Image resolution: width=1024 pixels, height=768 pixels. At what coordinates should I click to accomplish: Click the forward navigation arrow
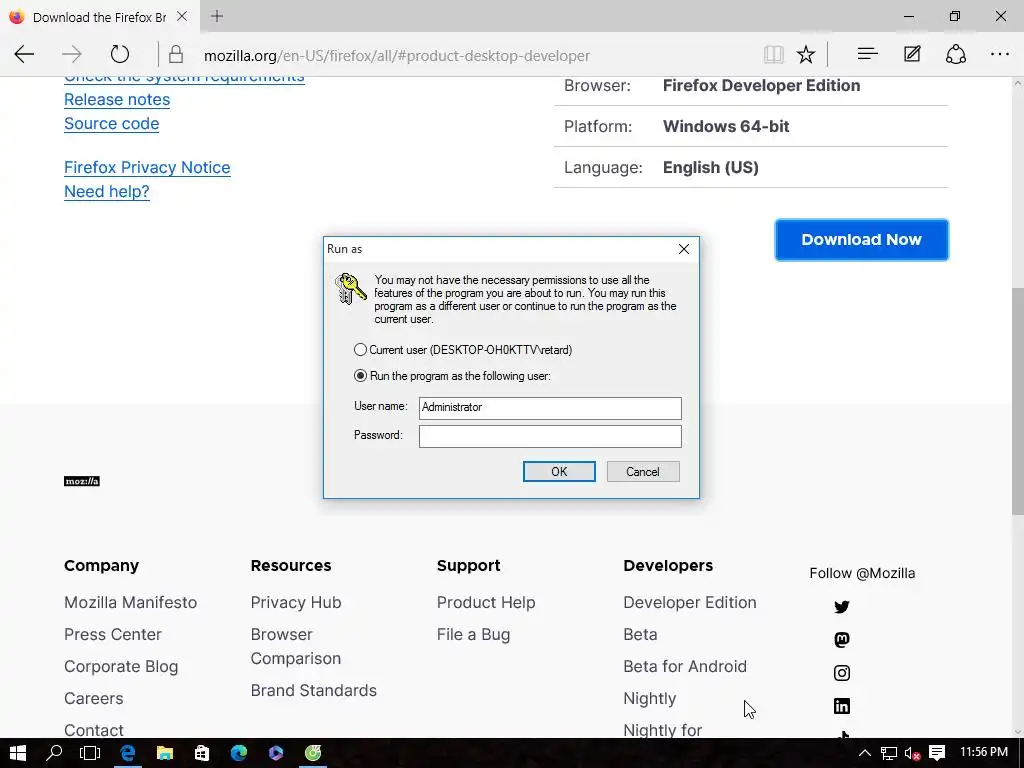click(x=72, y=54)
